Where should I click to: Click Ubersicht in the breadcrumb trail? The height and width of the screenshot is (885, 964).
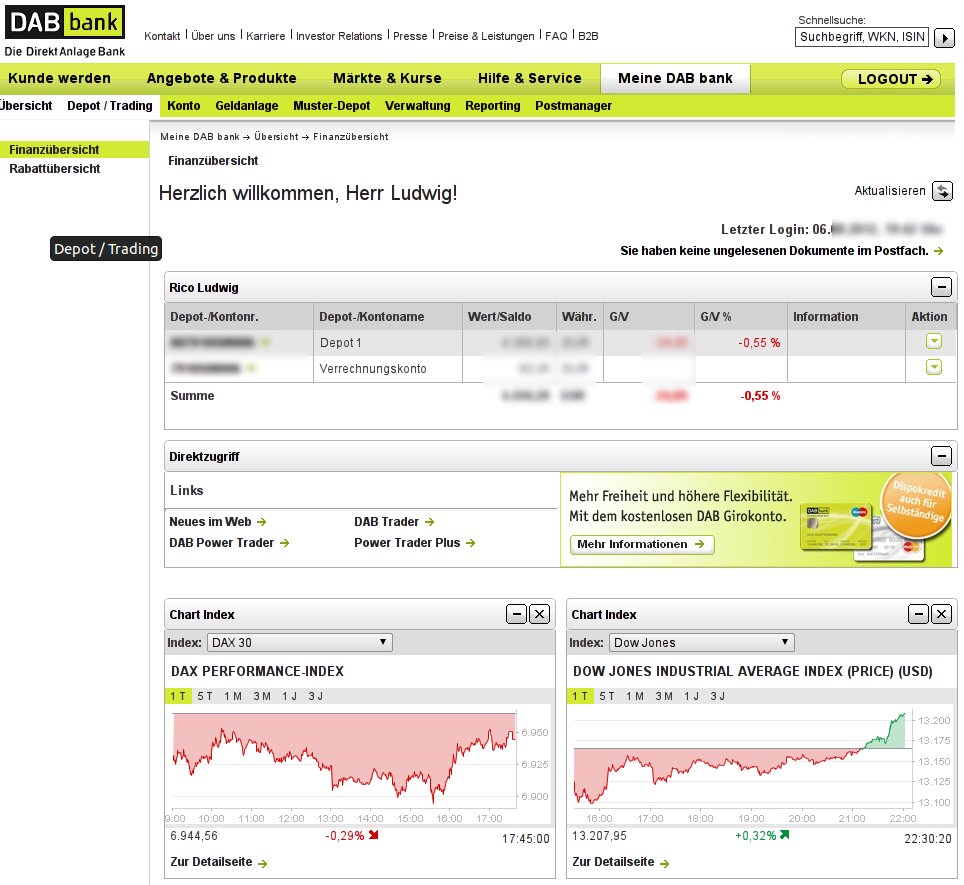pyautogui.click(x=276, y=136)
